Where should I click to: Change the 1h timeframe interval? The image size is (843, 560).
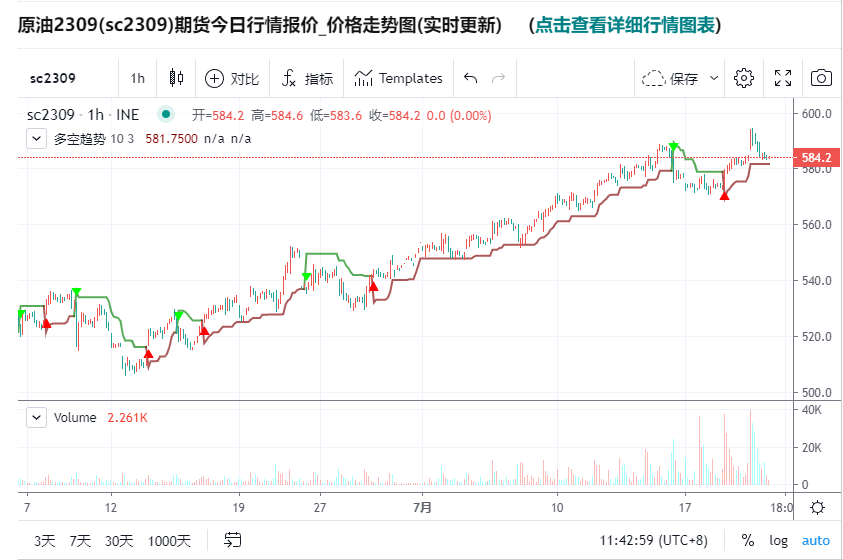[138, 78]
